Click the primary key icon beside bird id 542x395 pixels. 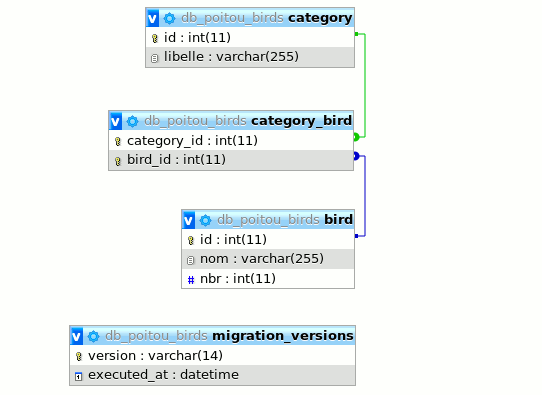coord(191,240)
